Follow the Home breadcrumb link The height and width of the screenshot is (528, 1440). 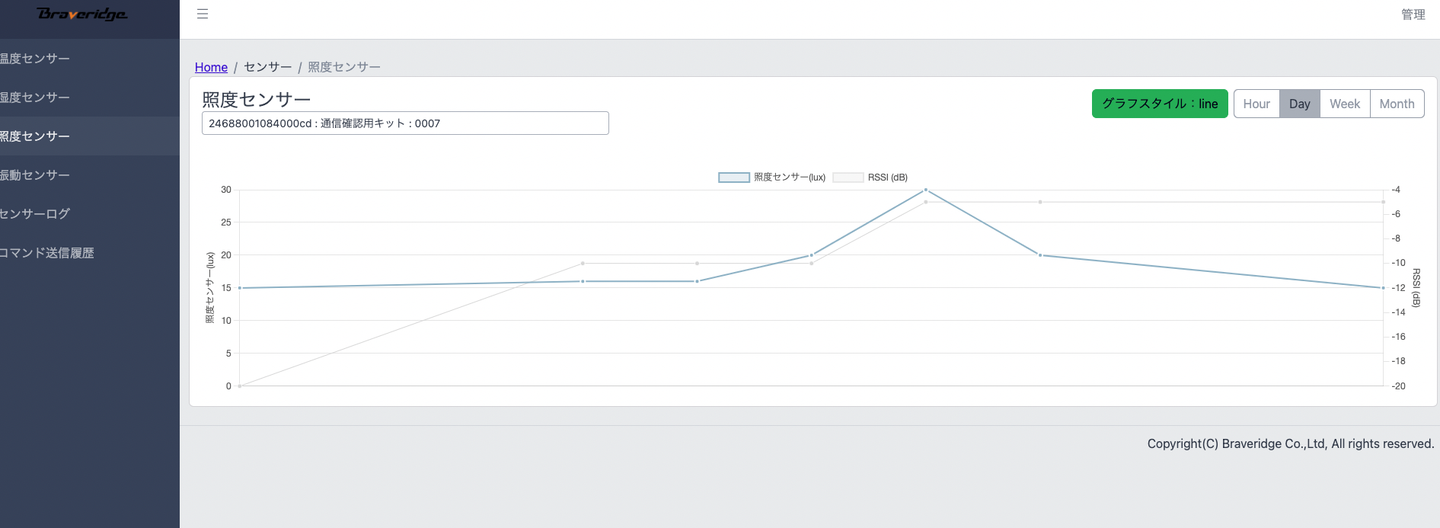pyautogui.click(x=211, y=67)
